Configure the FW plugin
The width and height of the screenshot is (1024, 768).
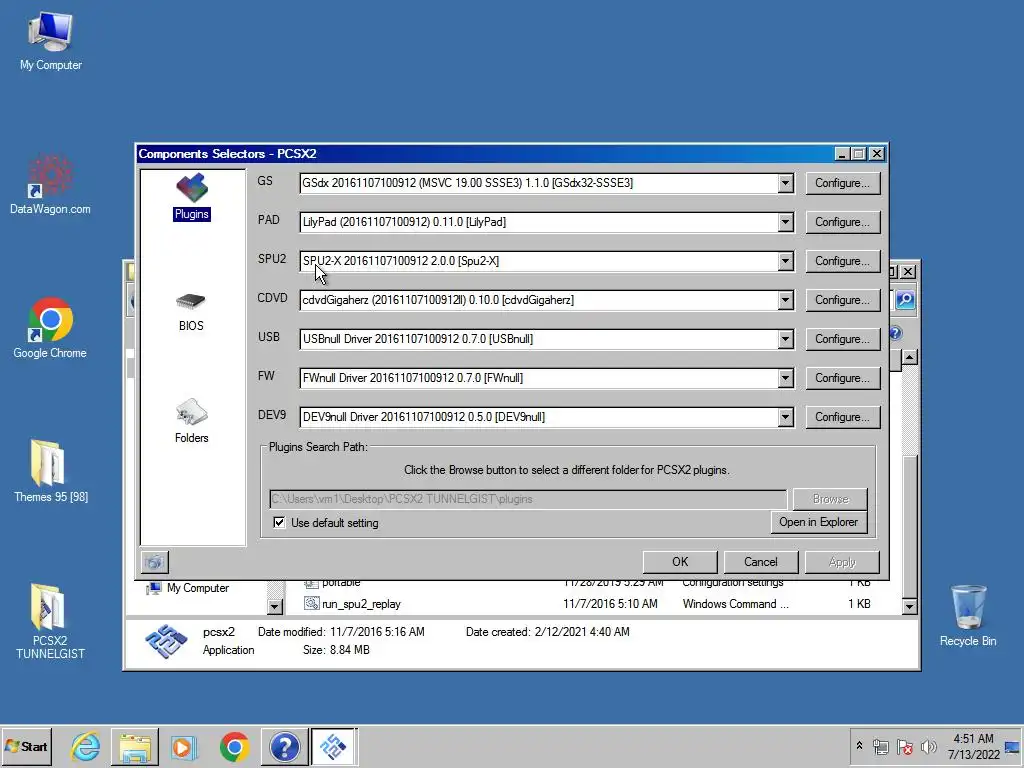(x=842, y=378)
